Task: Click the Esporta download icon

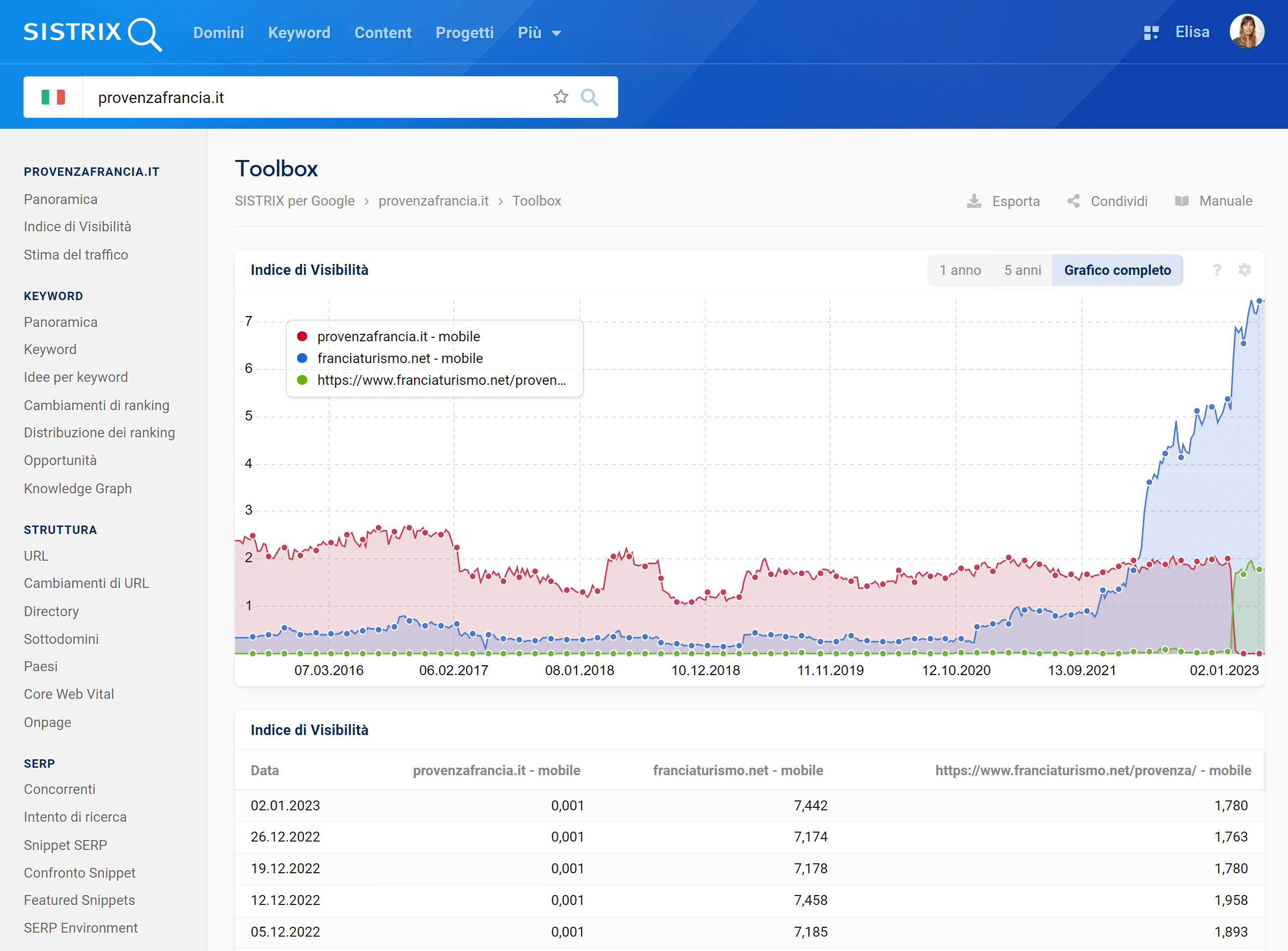Action: tap(974, 201)
